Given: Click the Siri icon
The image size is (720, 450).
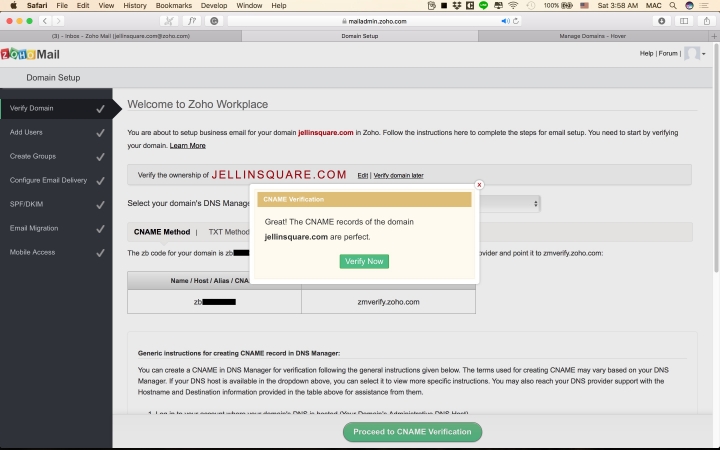Looking at the screenshot, I should [689, 6].
